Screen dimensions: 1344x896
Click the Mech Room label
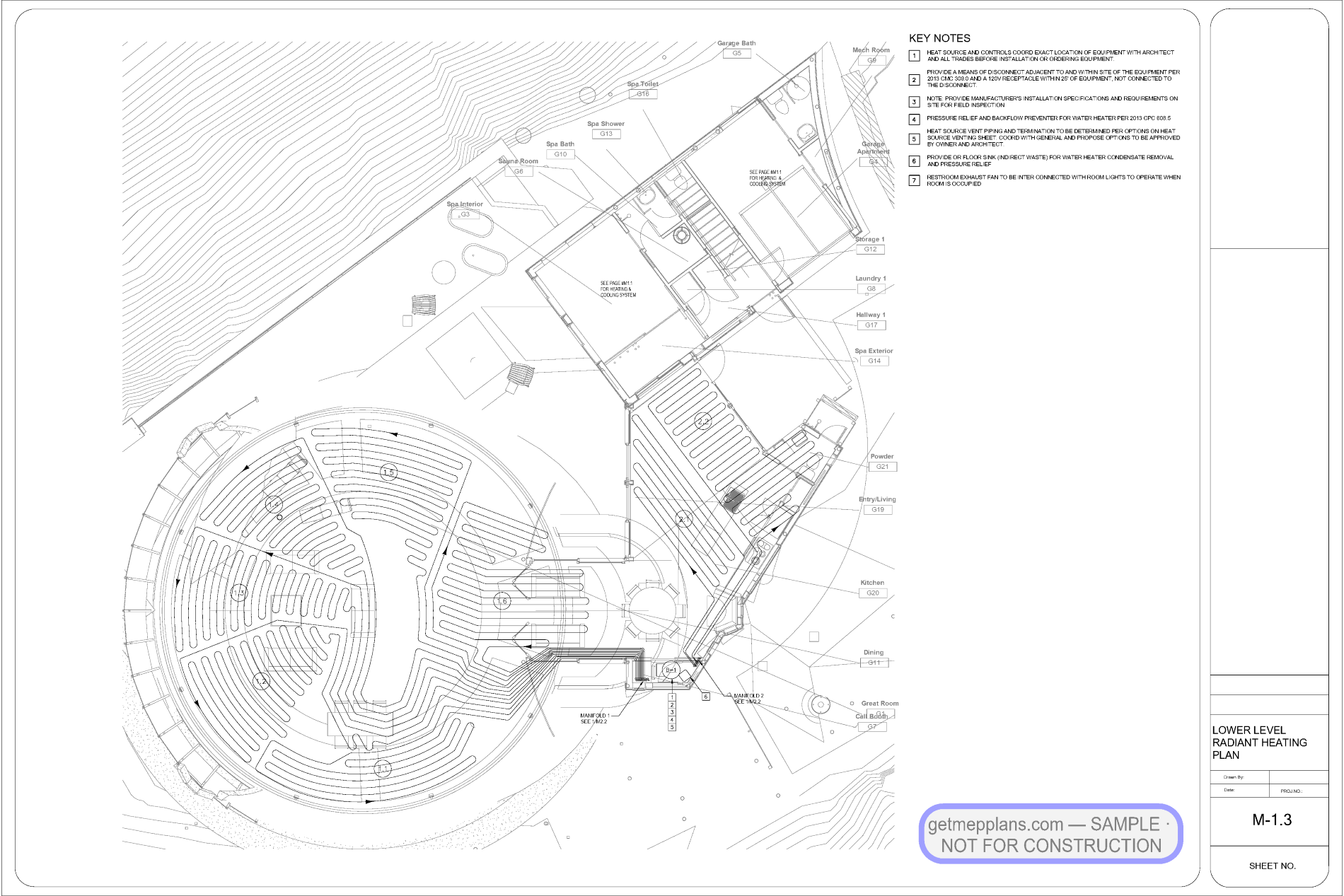(871, 50)
